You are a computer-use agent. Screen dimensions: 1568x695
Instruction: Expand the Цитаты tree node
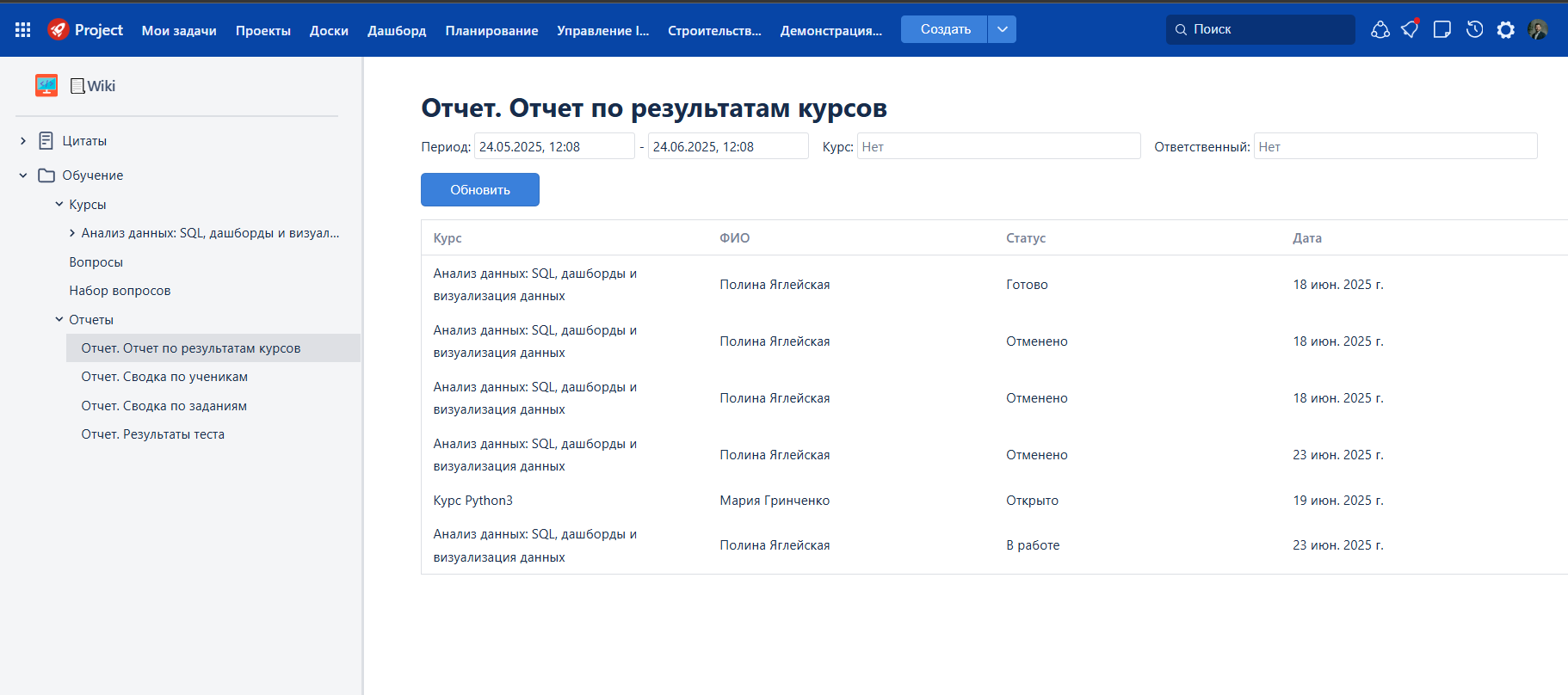point(23,141)
